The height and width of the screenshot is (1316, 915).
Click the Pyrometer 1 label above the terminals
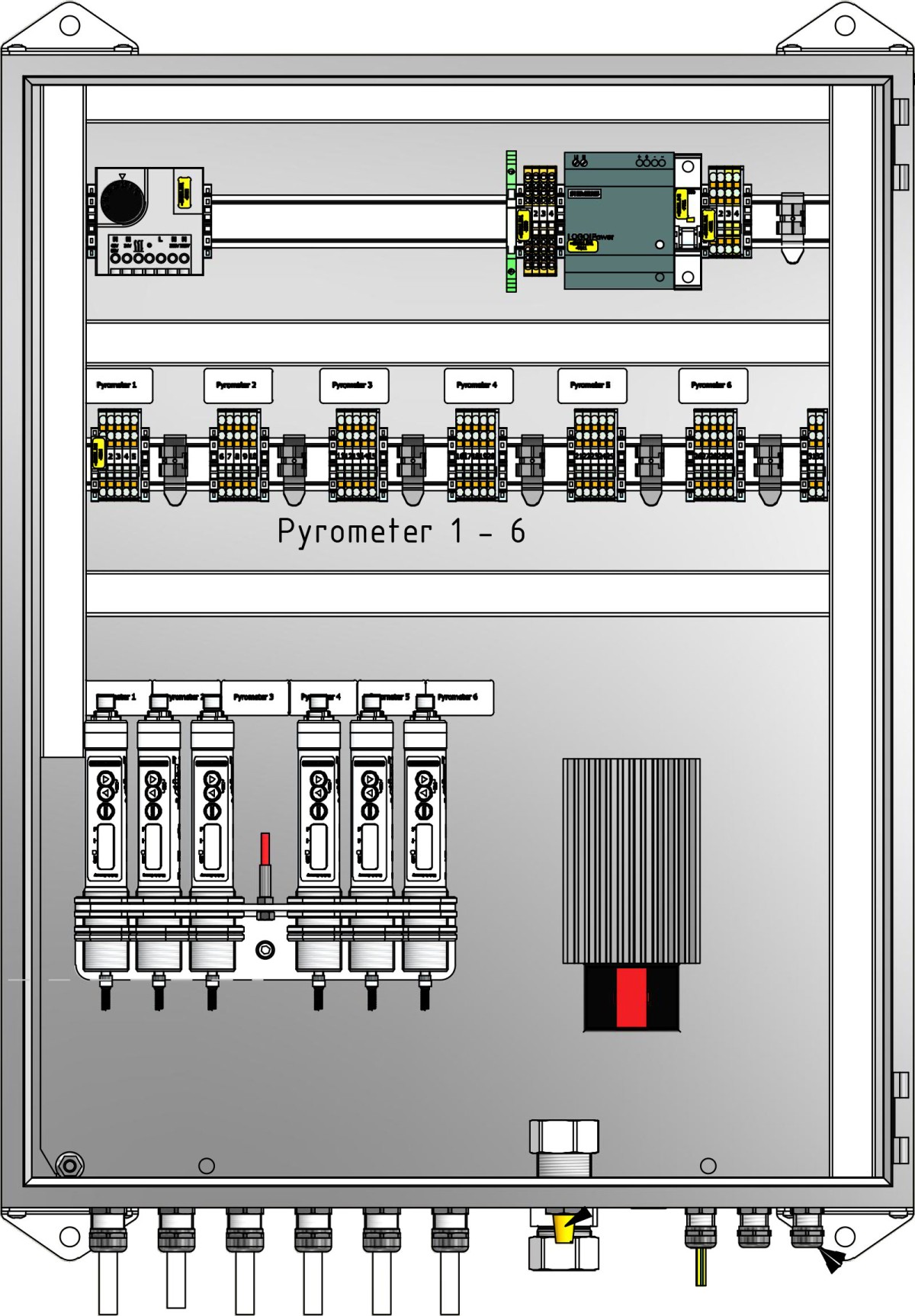tap(118, 386)
